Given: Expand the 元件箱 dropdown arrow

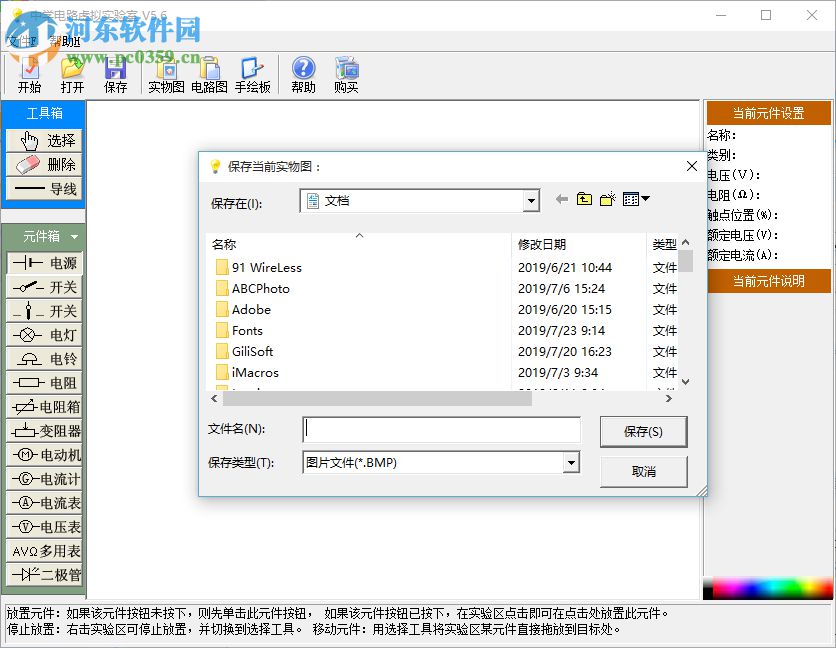Looking at the screenshot, I should (x=74, y=236).
